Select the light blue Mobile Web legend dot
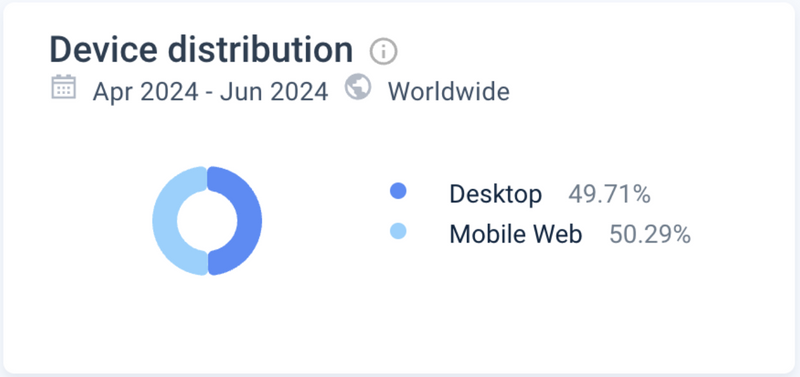This screenshot has height=377, width=800. [x=398, y=231]
